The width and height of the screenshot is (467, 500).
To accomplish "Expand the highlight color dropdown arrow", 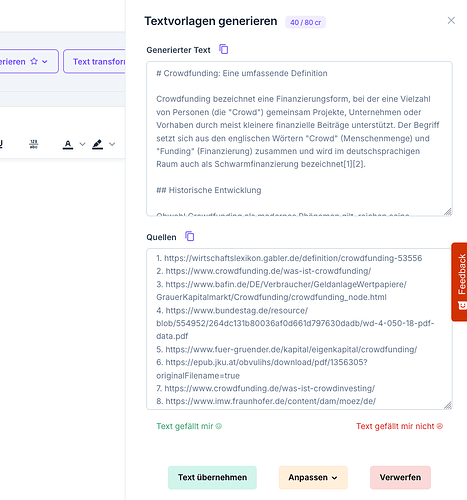I will (x=112, y=144).
